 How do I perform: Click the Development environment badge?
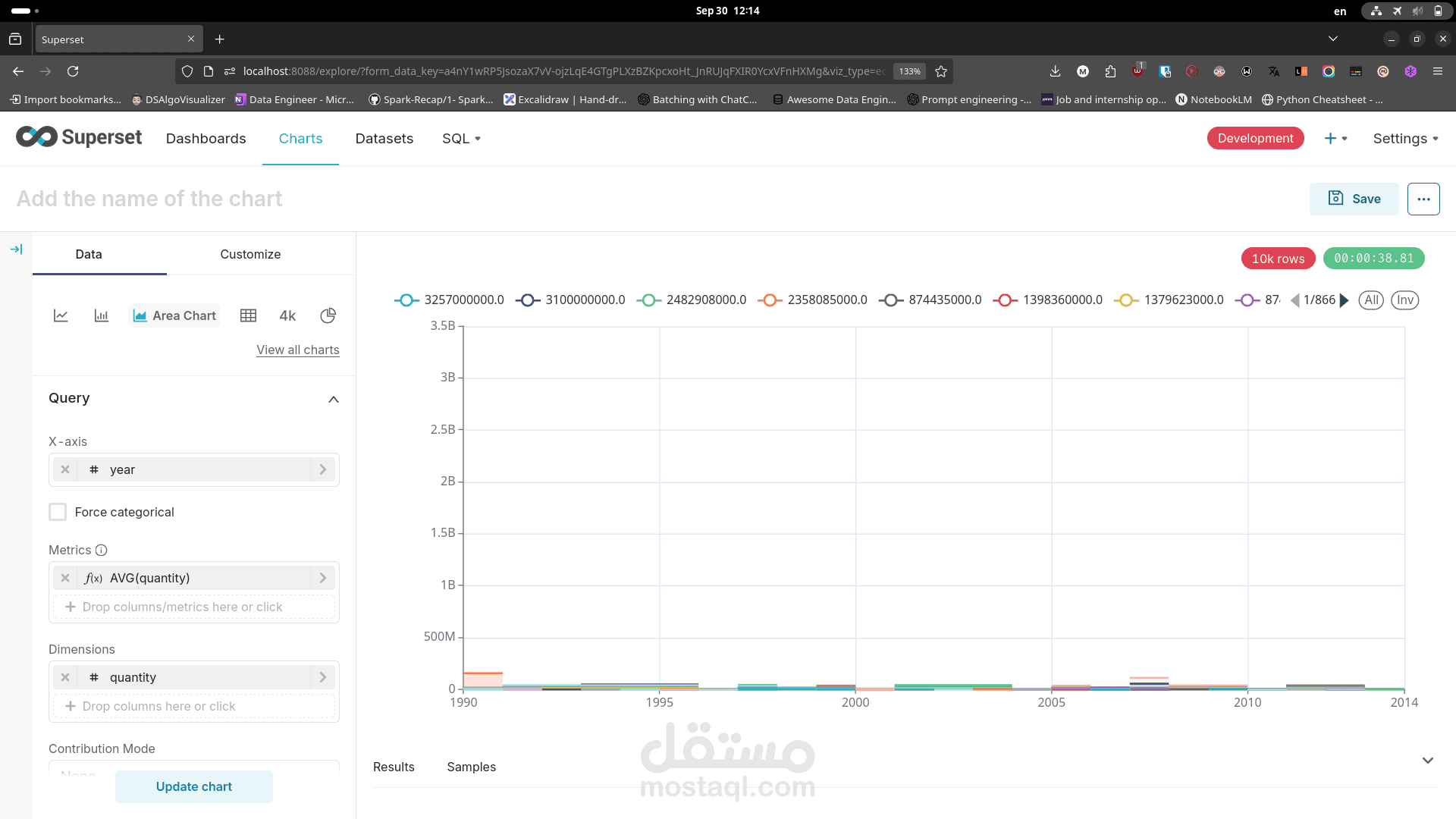pyautogui.click(x=1256, y=138)
